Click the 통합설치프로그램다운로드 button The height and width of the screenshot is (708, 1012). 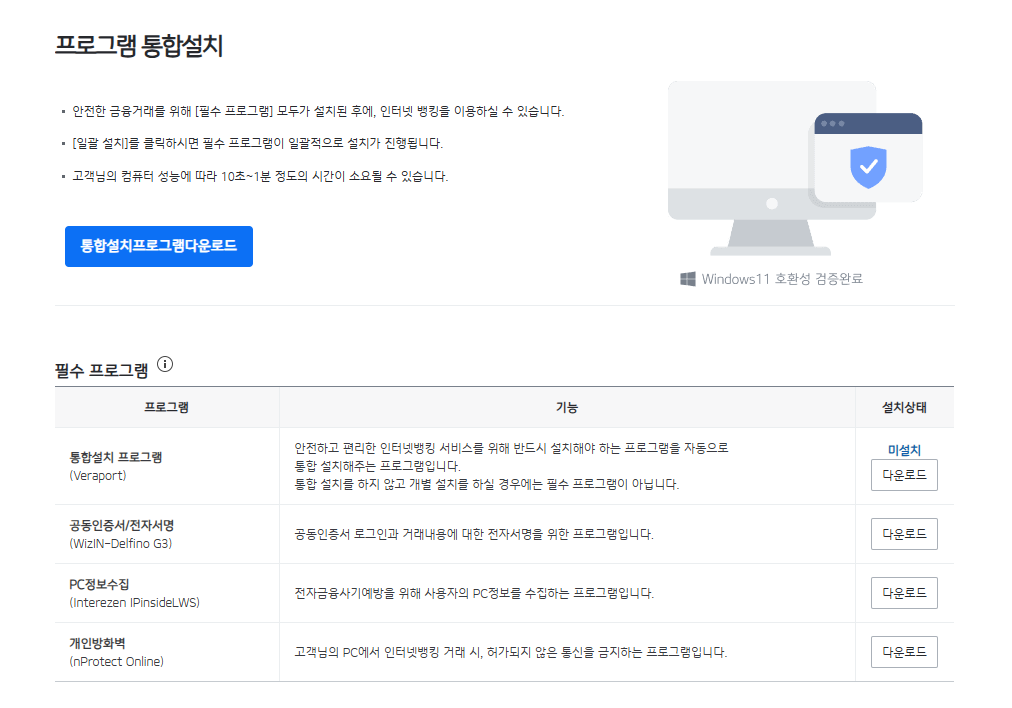point(158,246)
